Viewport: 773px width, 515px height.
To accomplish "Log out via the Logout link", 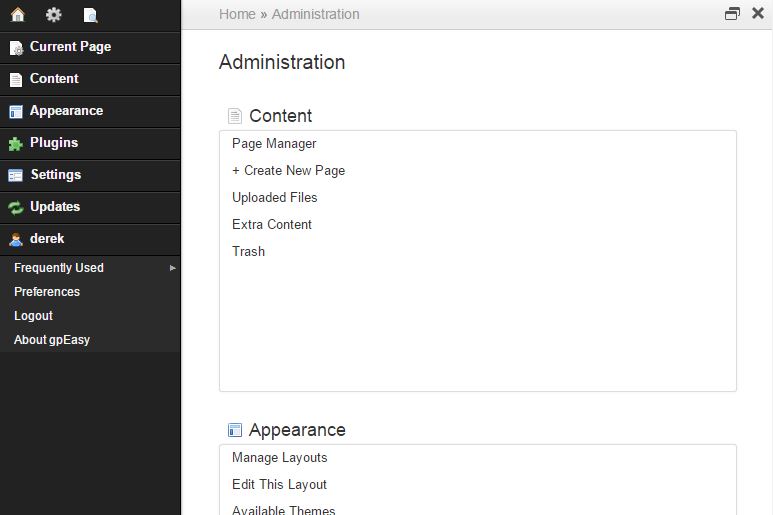I will click(33, 316).
